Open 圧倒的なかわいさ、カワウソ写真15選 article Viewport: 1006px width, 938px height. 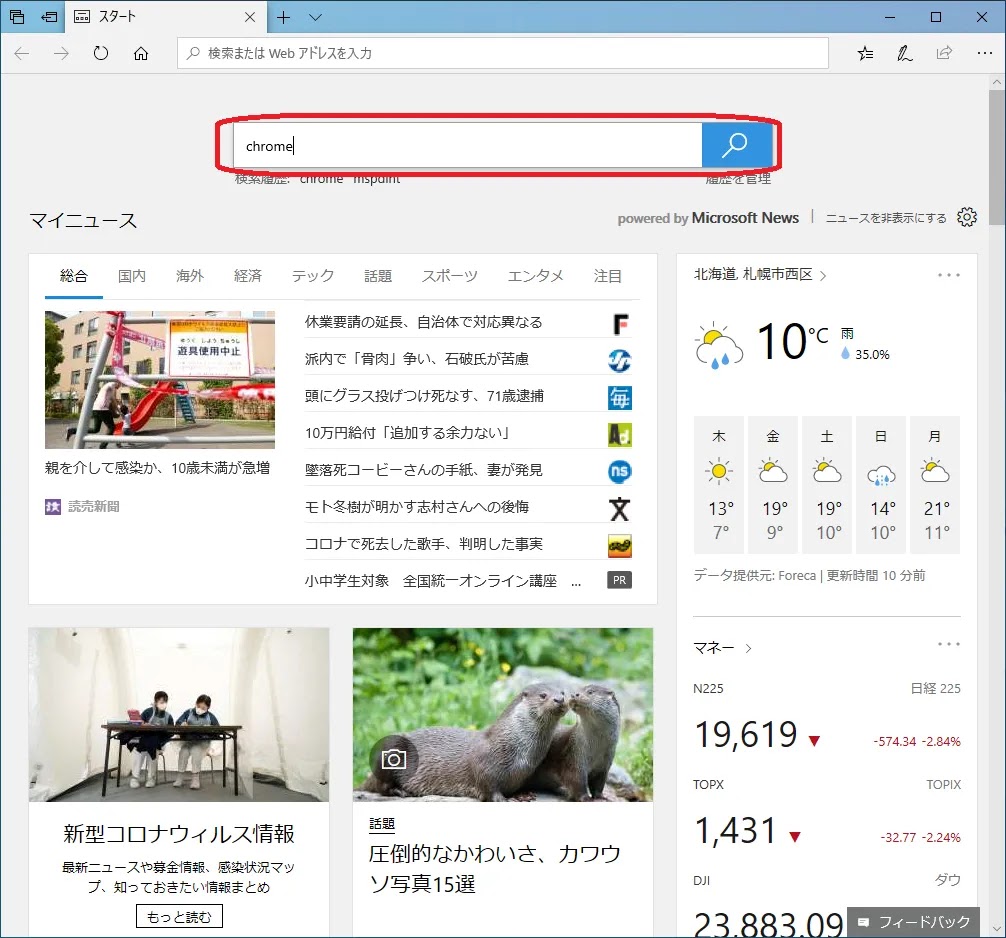(x=494, y=869)
